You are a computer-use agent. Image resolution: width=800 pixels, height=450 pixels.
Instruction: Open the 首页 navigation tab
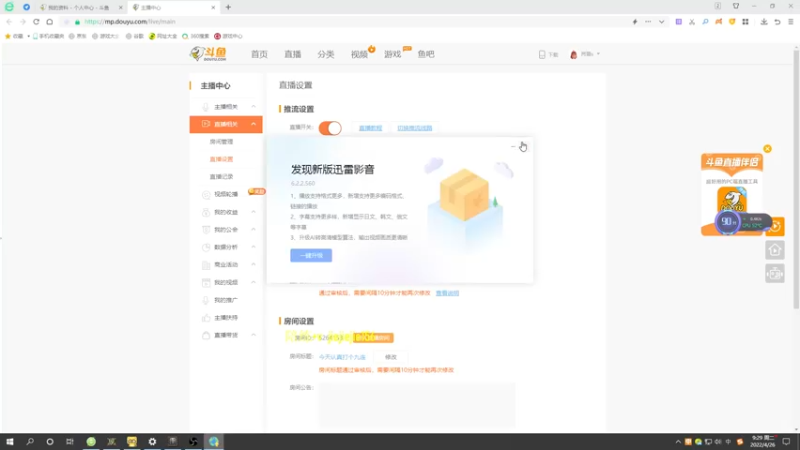(x=259, y=54)
